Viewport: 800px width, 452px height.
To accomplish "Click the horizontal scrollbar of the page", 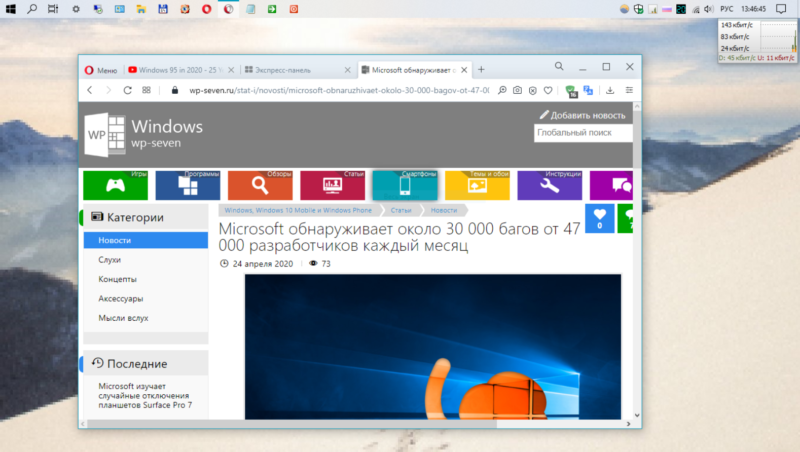I will click(x=292, y=424).
